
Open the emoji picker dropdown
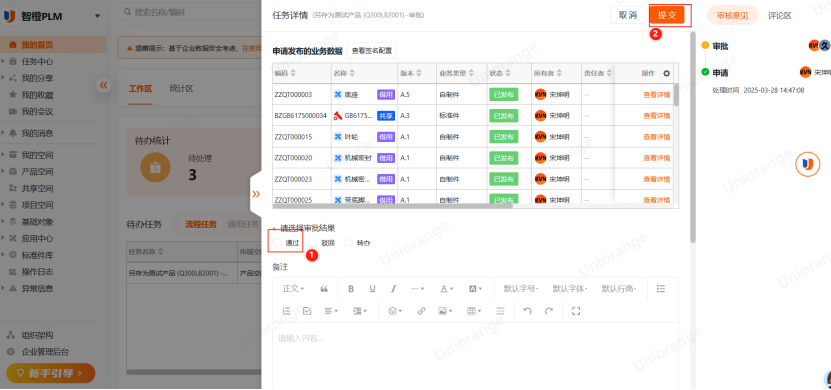[x=395, y=311]
